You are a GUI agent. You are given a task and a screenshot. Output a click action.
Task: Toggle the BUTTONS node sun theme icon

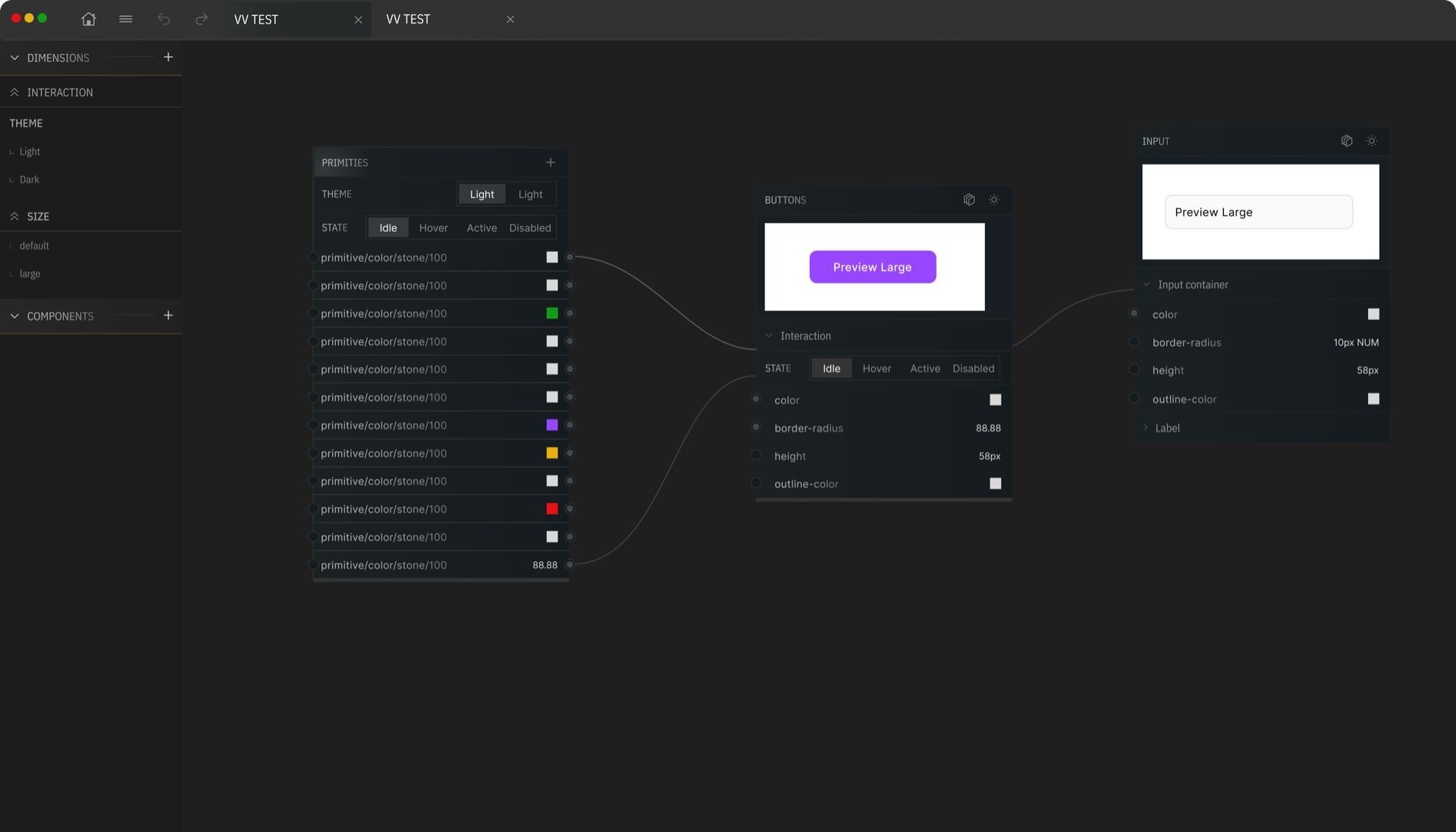(x=994, y=199)
